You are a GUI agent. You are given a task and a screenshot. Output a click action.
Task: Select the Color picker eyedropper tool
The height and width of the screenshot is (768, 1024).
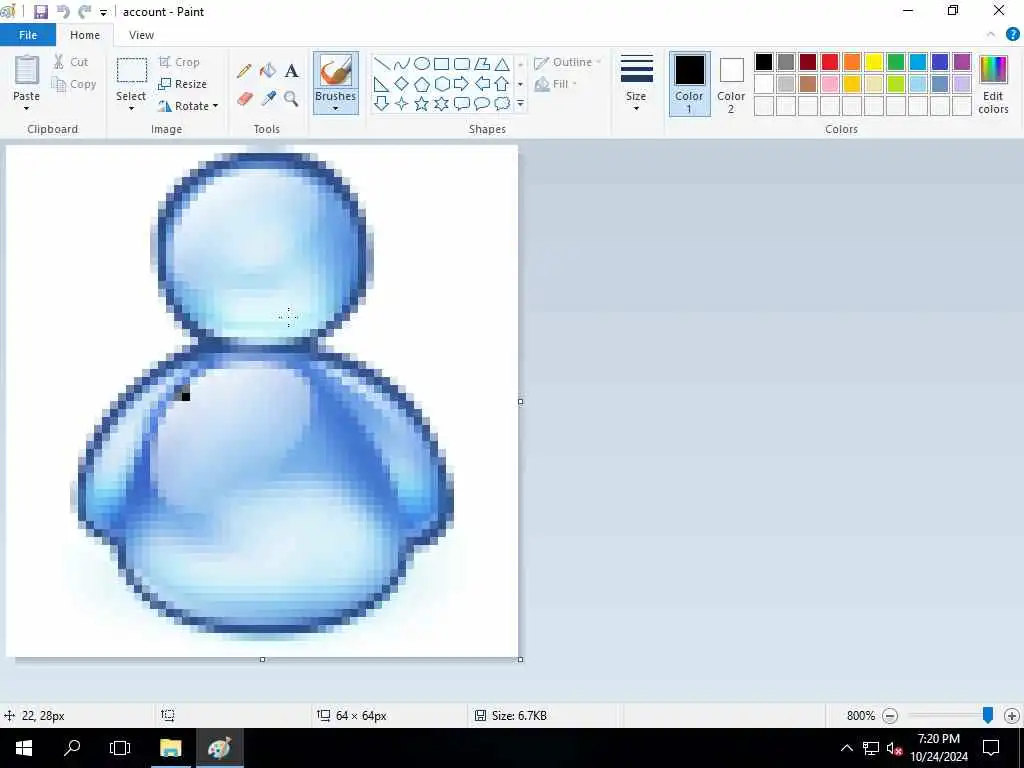click(x=268, y=99)
